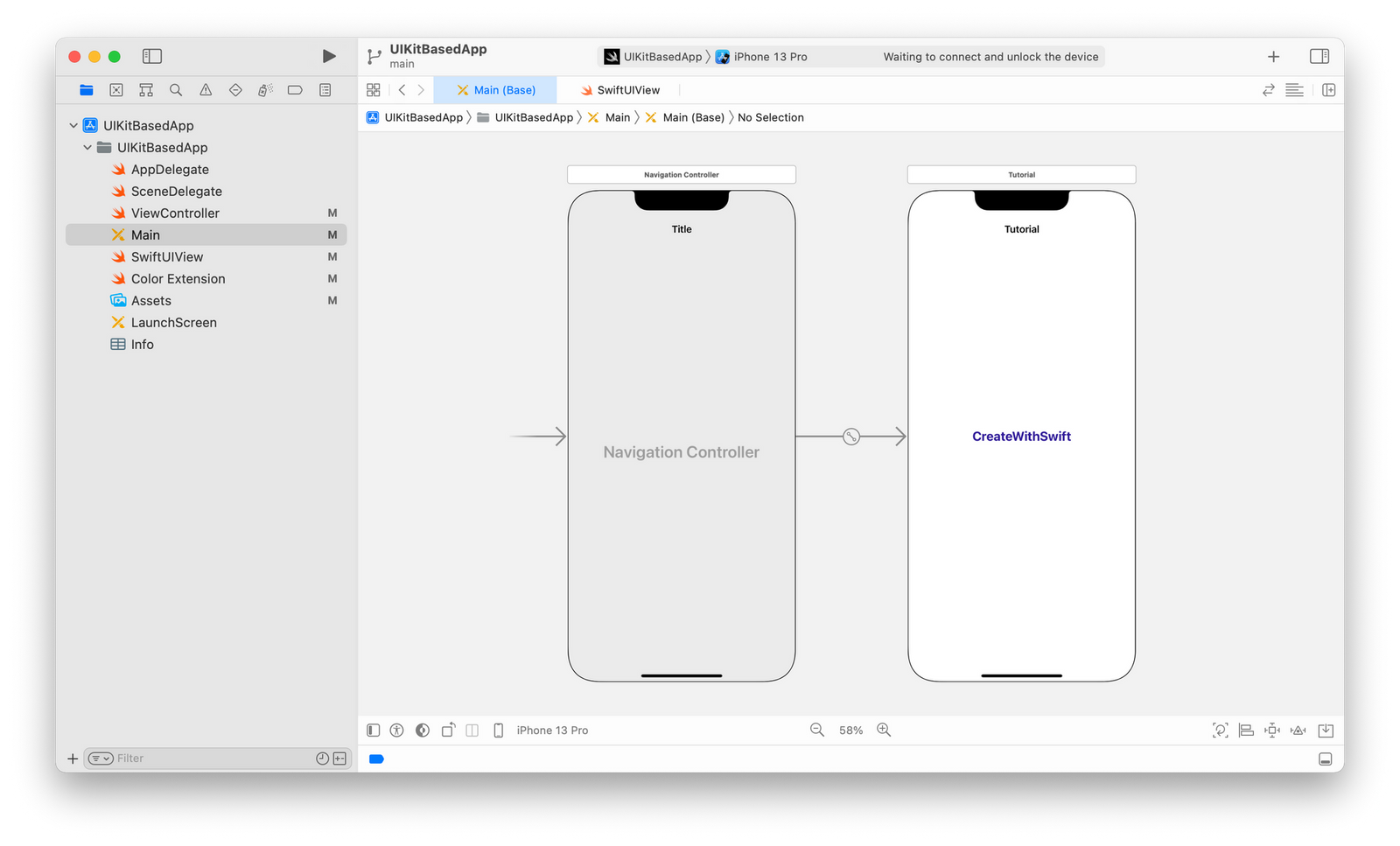Screen dimensions: 1400x846
Task: Click the zoom percentage showing 58%
Action: tap(850, 730)
